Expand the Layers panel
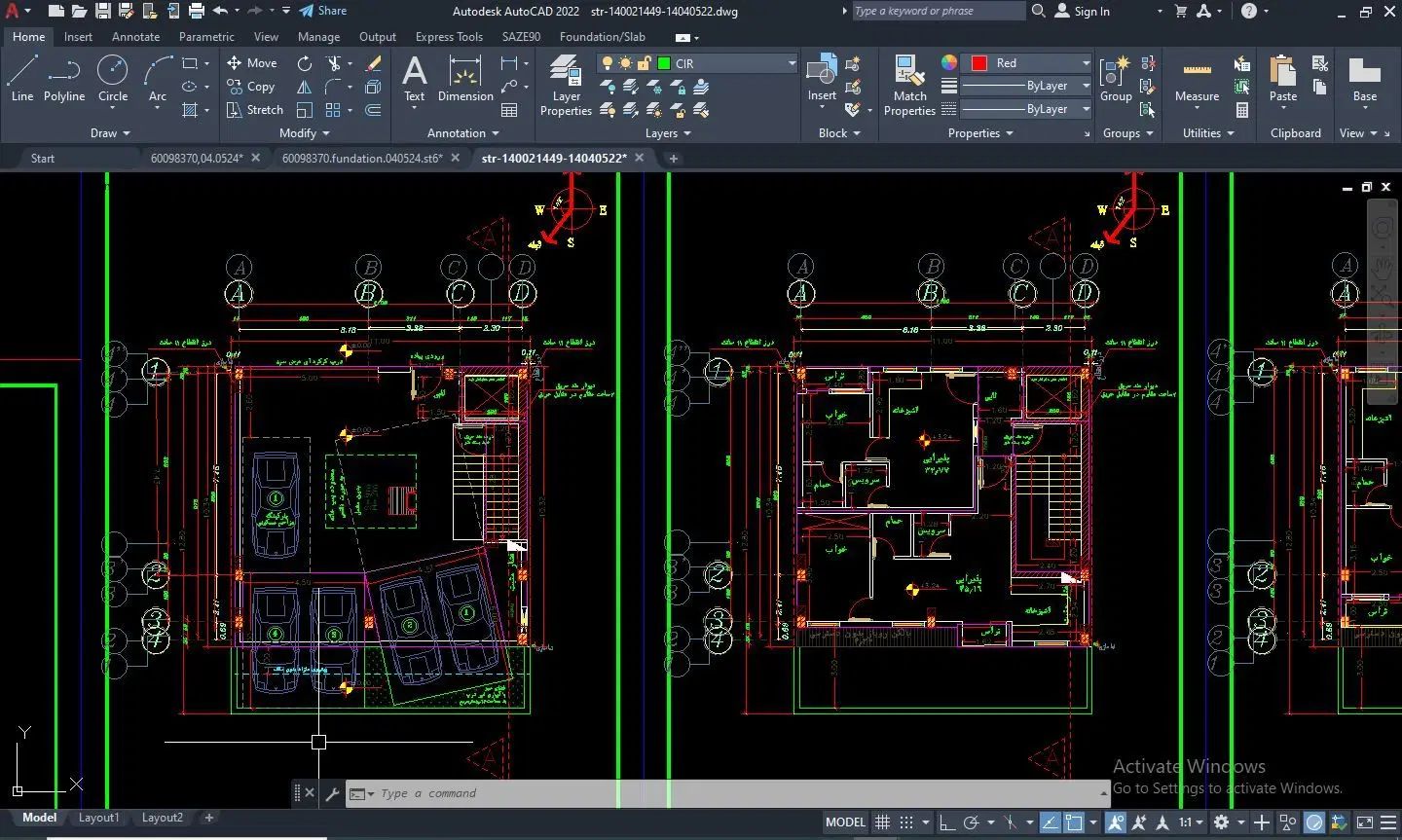1402x840 pixels. tap(668, 133)
